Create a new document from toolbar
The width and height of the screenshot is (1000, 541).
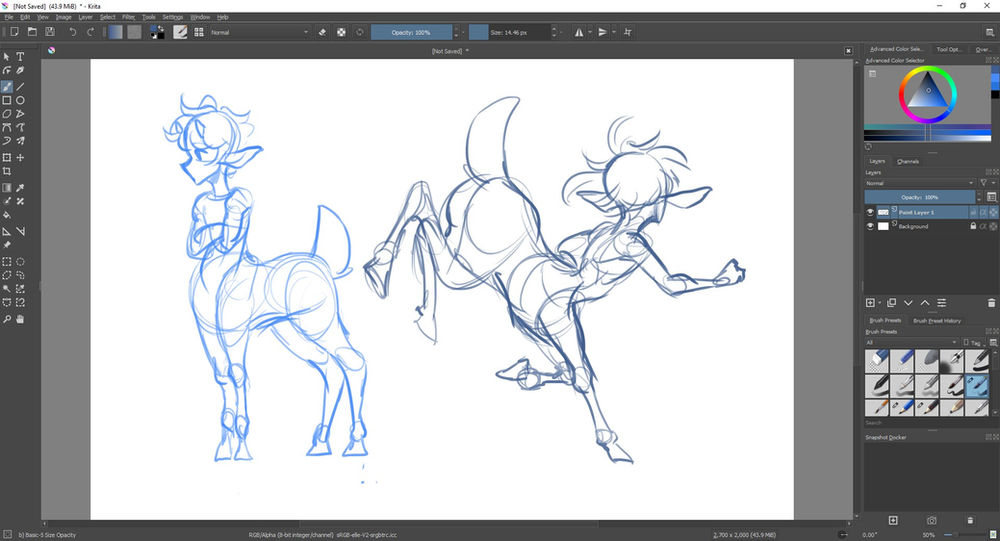pos(14,32)
